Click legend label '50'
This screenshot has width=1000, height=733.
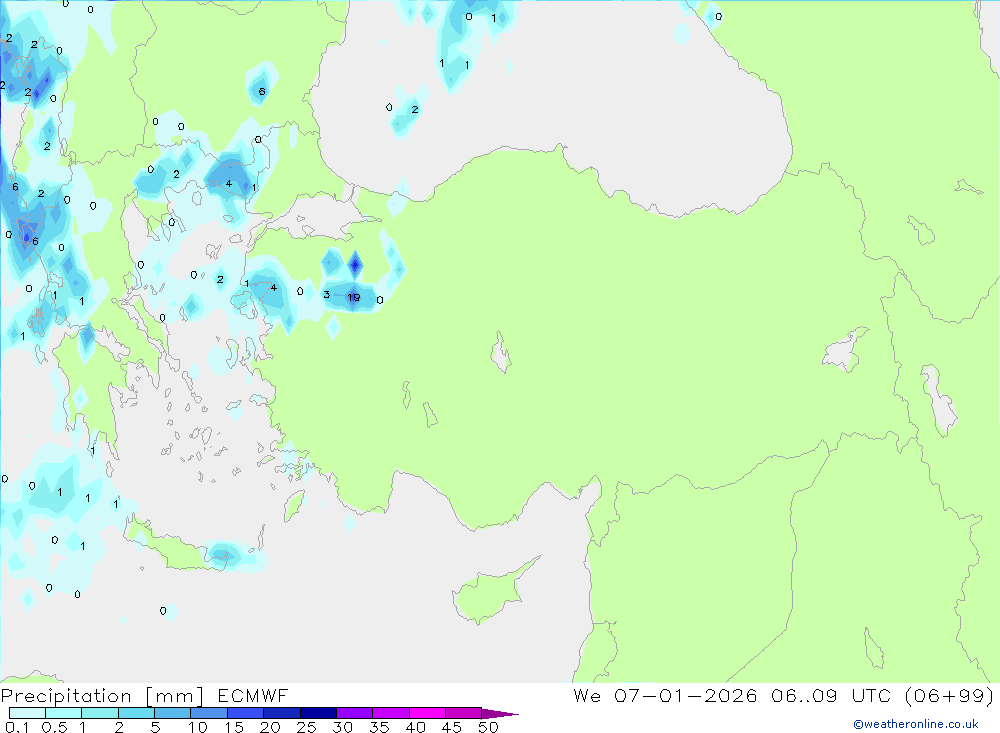click(488, 727)
